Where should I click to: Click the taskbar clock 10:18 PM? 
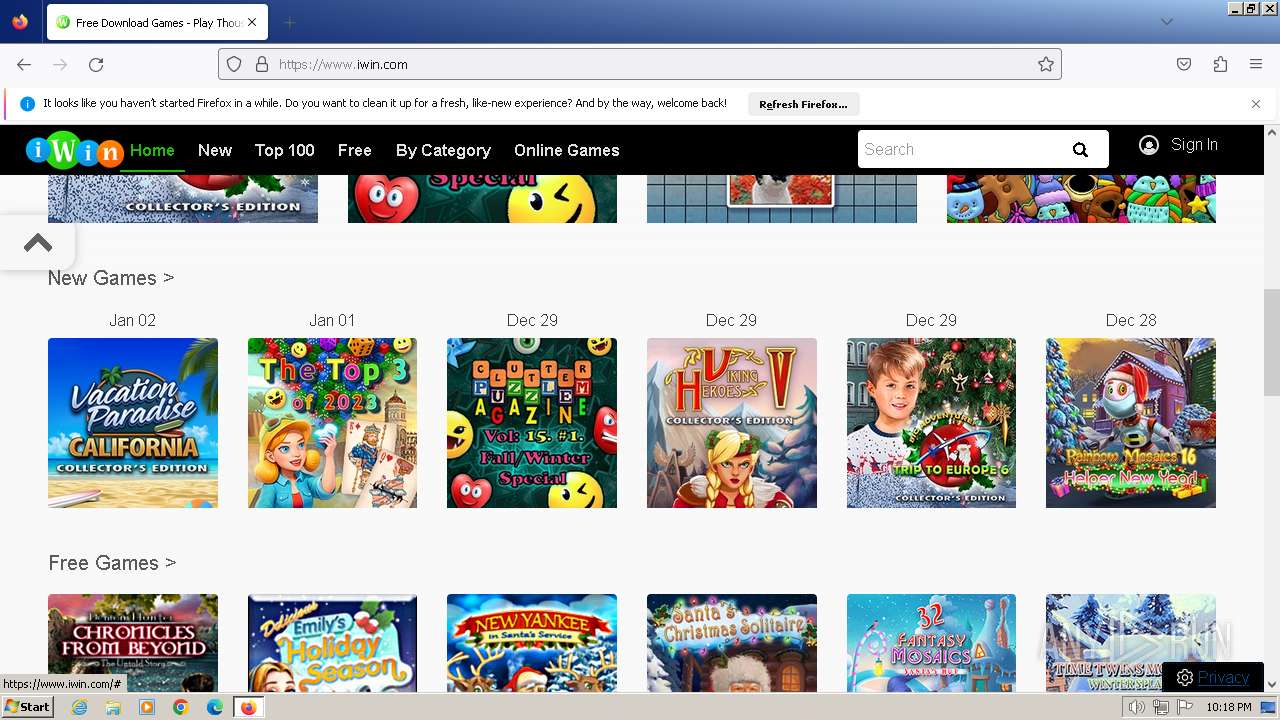[1229, 707]
